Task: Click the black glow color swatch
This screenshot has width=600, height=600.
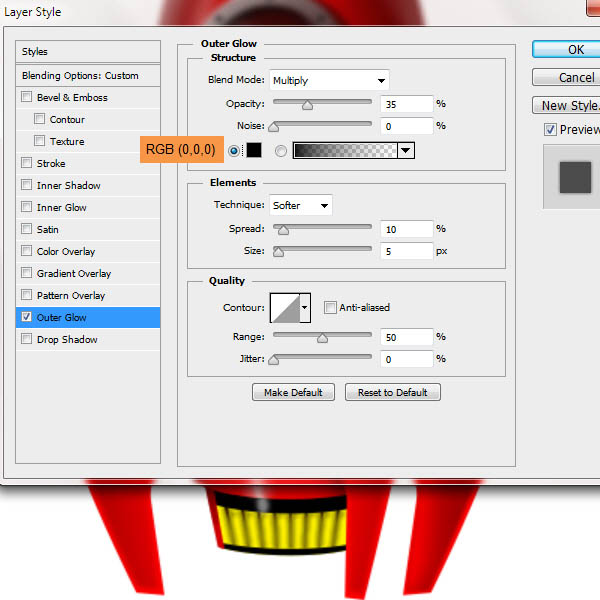Action: pyautogui.click(x=254, y=151)
